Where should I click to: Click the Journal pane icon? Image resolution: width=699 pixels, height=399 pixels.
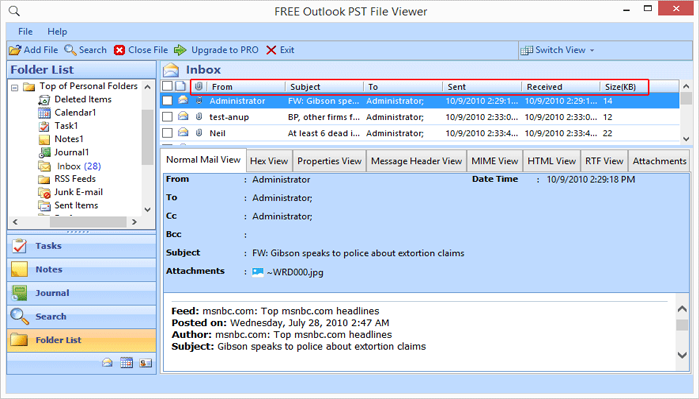[x=19, y=293]
